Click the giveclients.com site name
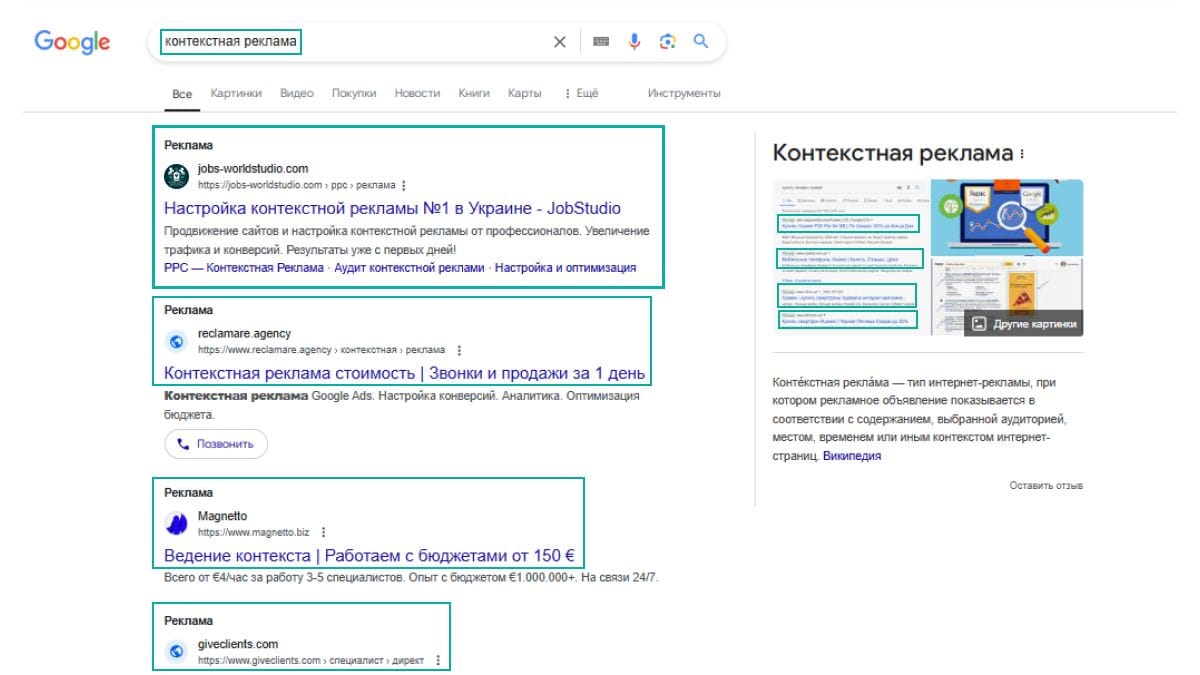This screenshot has height=675, width=1200. (238, 644)
